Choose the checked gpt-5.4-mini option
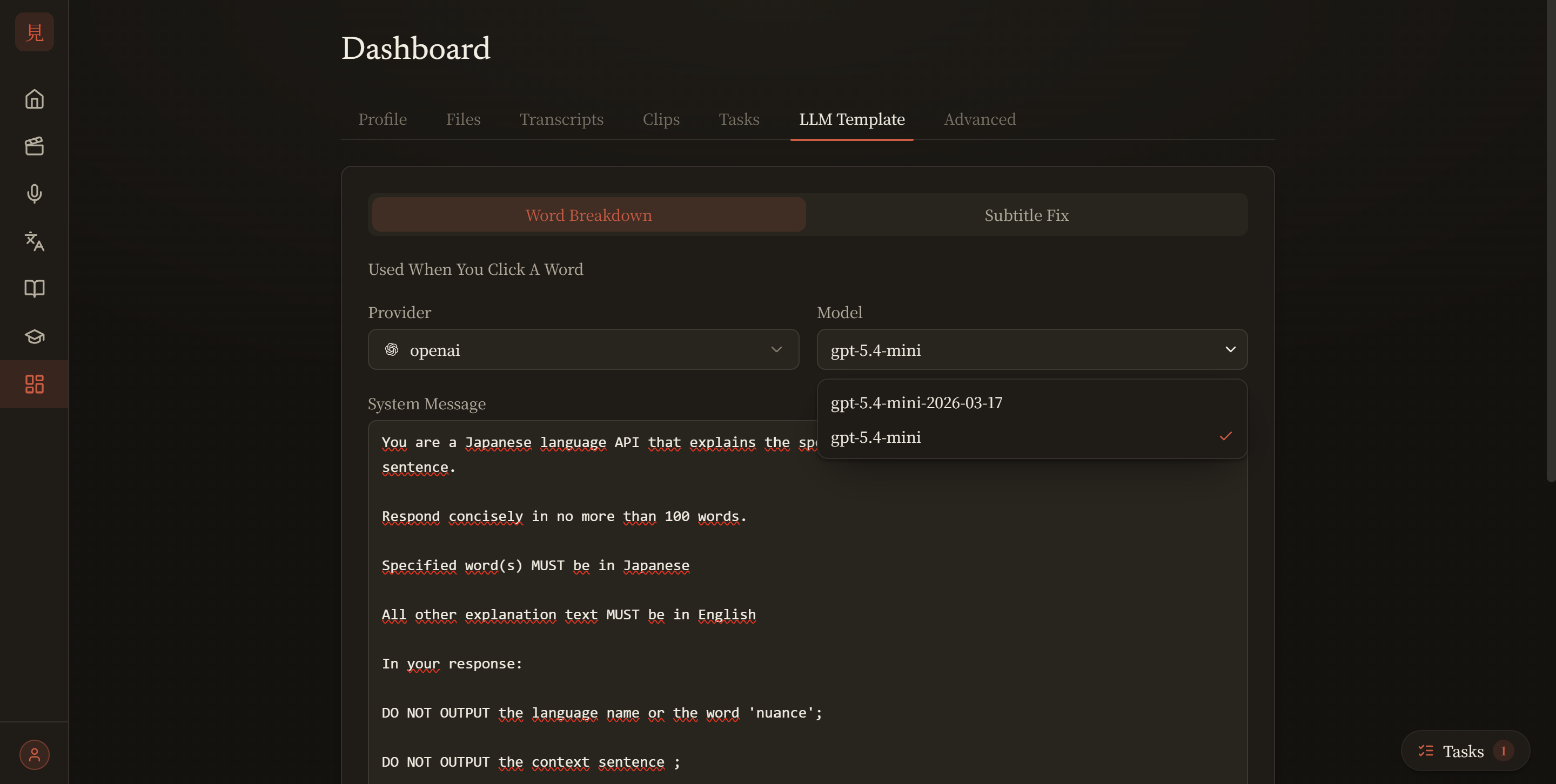The image size is (1556, 784). point(1032,437)
